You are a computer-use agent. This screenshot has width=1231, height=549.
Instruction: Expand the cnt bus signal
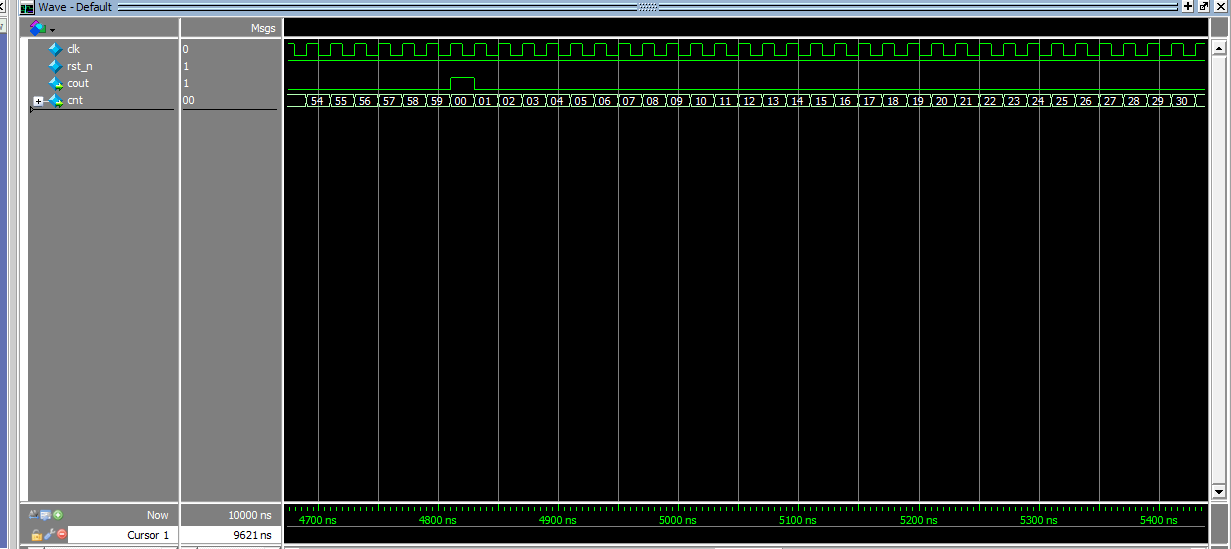(x=38, y=101)
